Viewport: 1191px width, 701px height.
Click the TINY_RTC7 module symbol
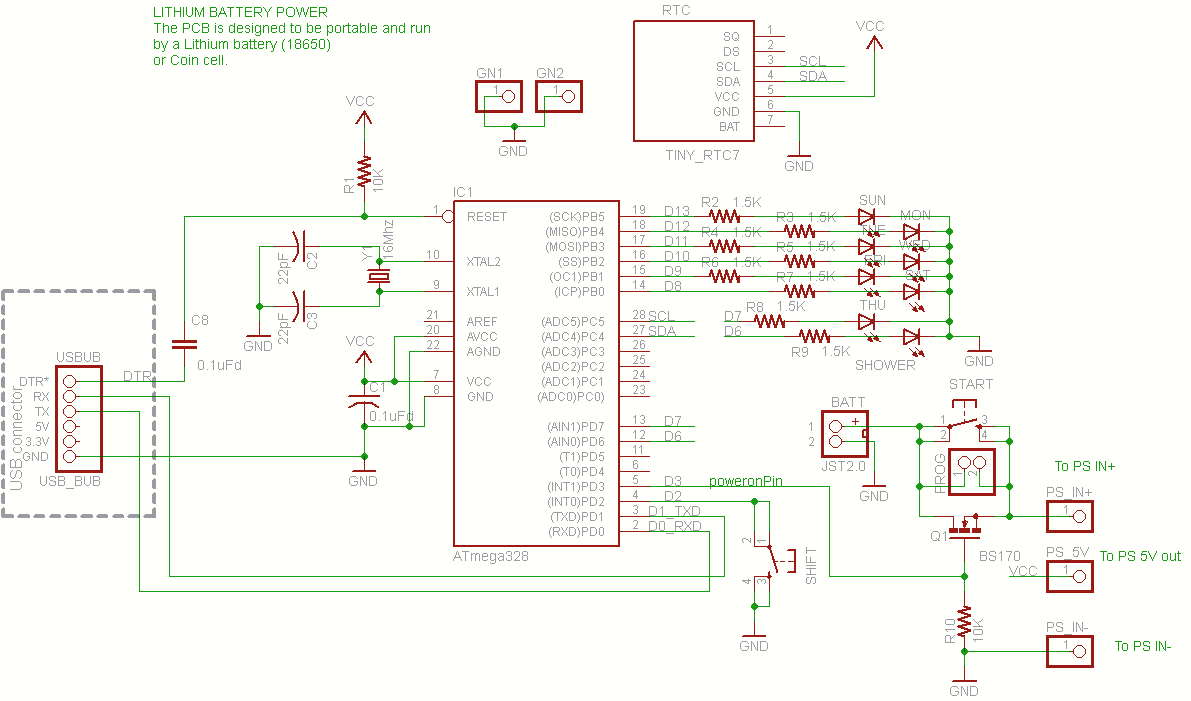[x=695, y=80]
